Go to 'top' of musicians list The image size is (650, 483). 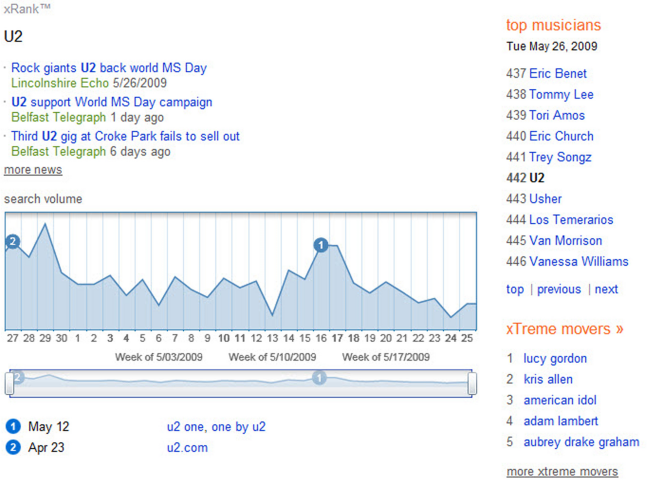[515, 289]
